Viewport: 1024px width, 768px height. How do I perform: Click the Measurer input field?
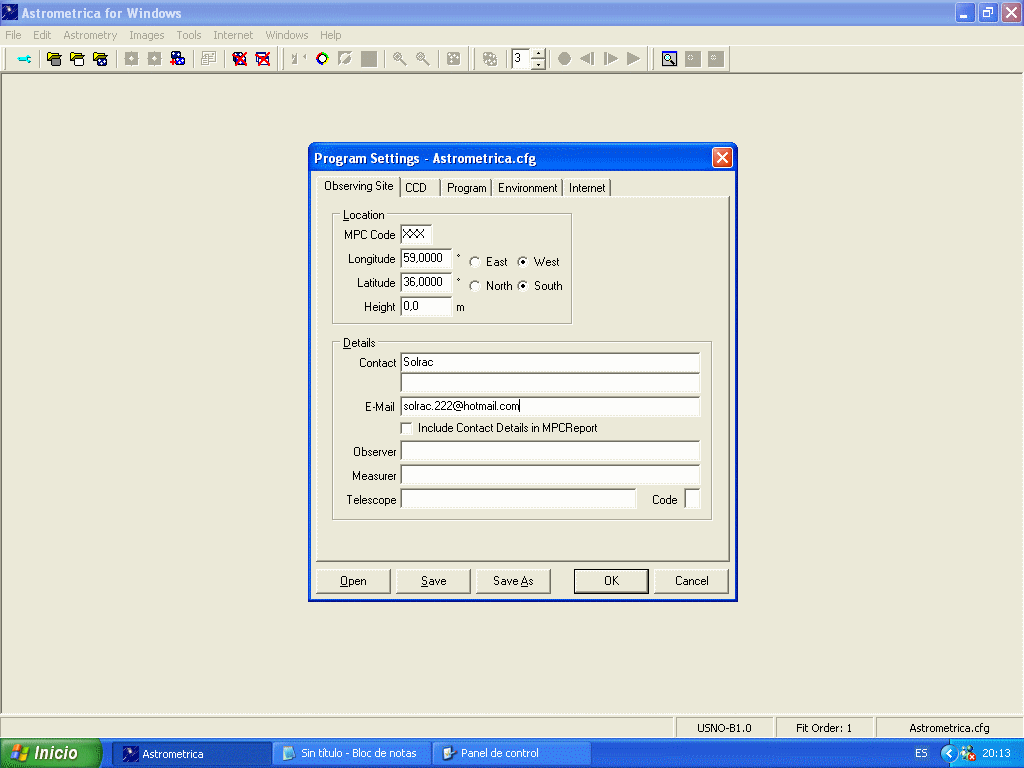coord(550,475)
